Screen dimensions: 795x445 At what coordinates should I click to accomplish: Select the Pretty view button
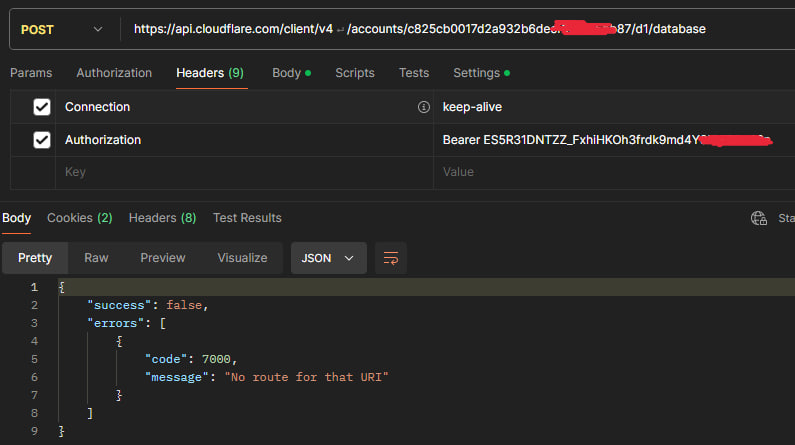(x=35, y=258)
